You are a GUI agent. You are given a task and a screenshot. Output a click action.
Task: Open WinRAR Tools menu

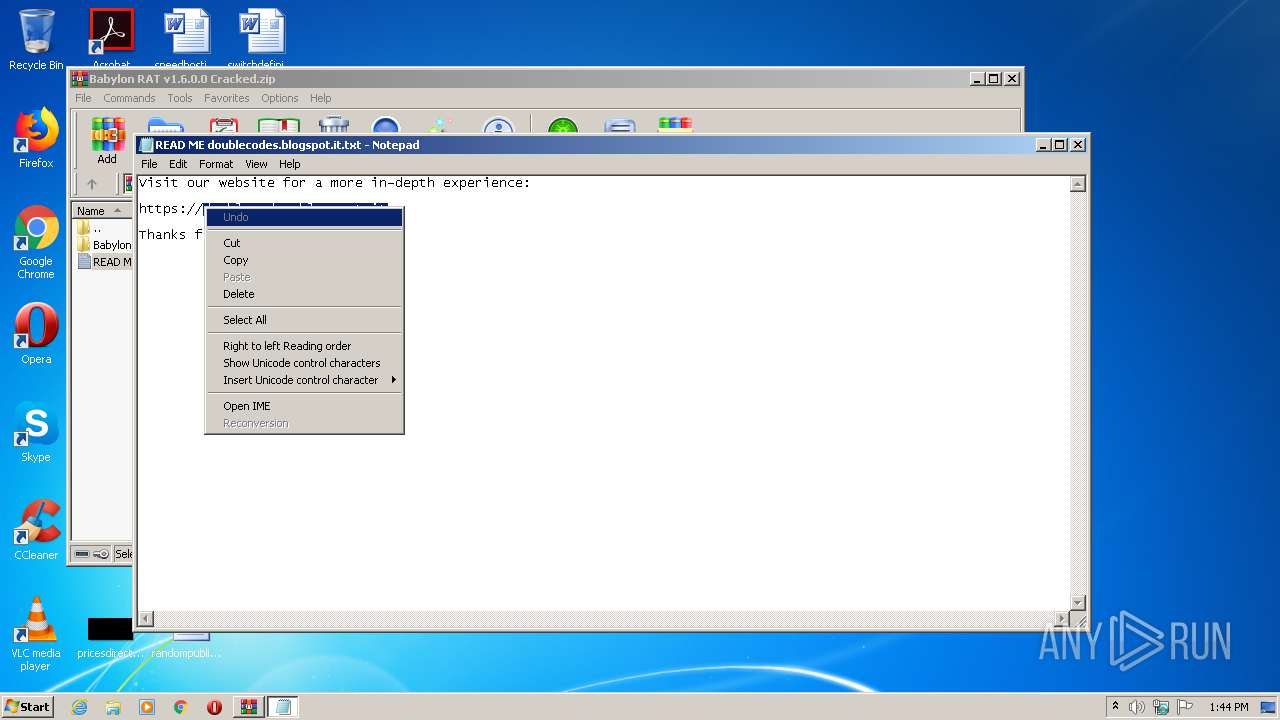pyautogui.click(x=180, y=98)
